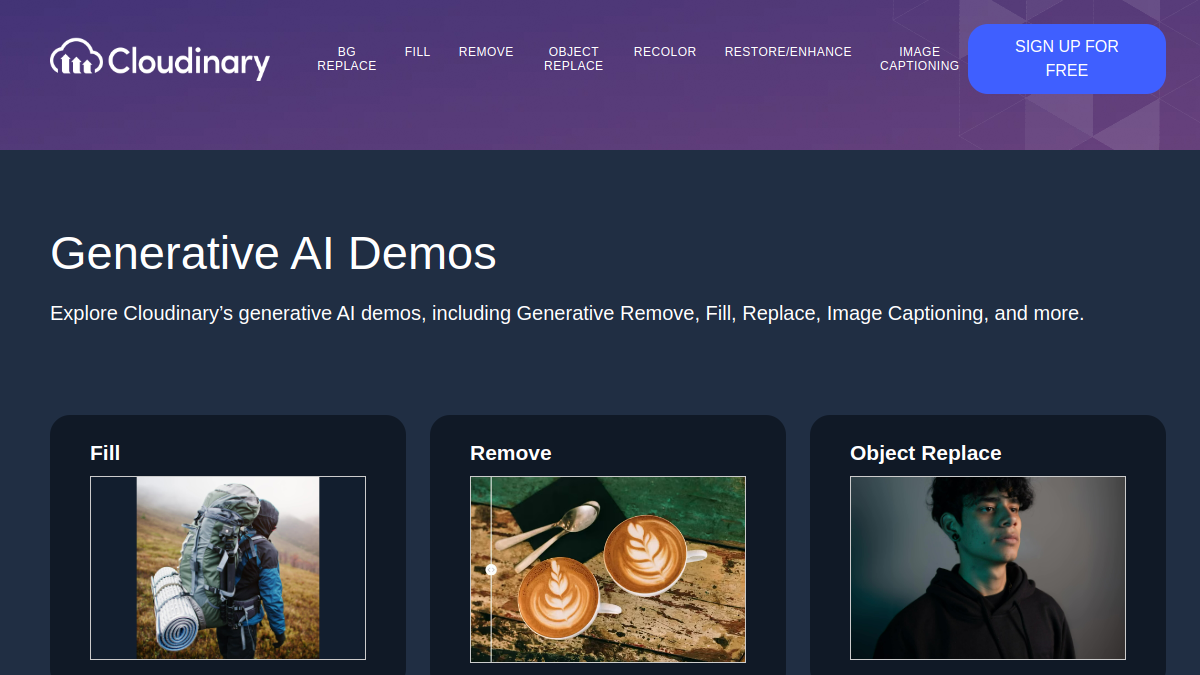Open the Restore/Enhance nav item
Screen dimensions: 1200x675
(788, 52)
